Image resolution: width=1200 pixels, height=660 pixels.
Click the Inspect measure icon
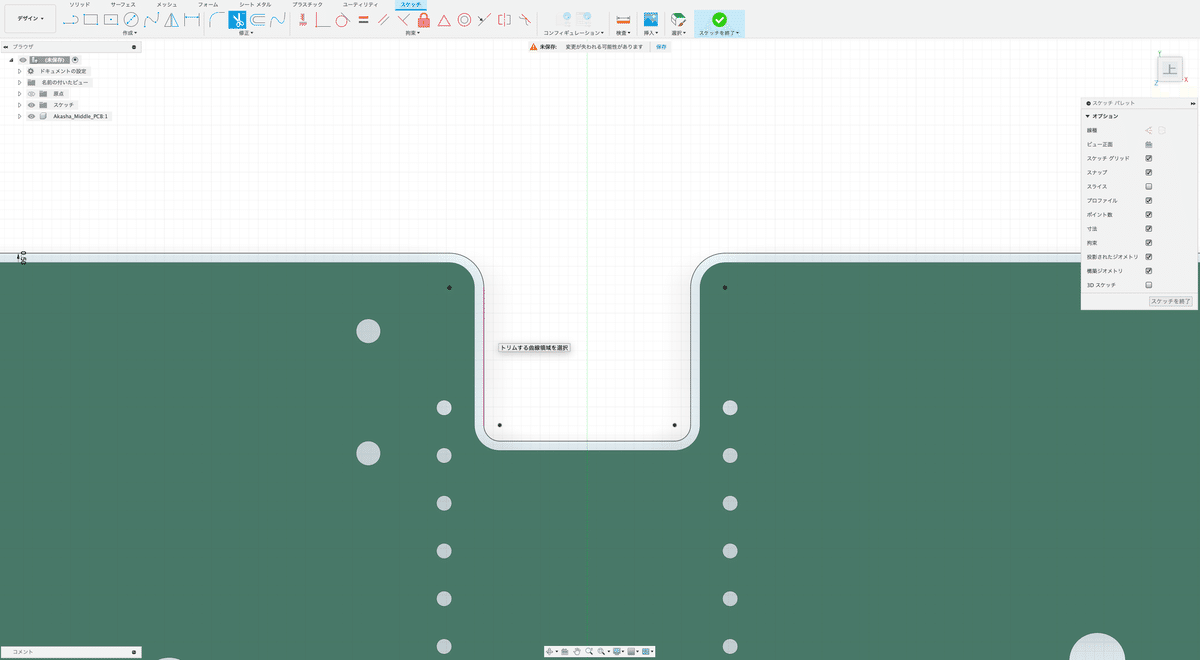(x=623, y=19)
